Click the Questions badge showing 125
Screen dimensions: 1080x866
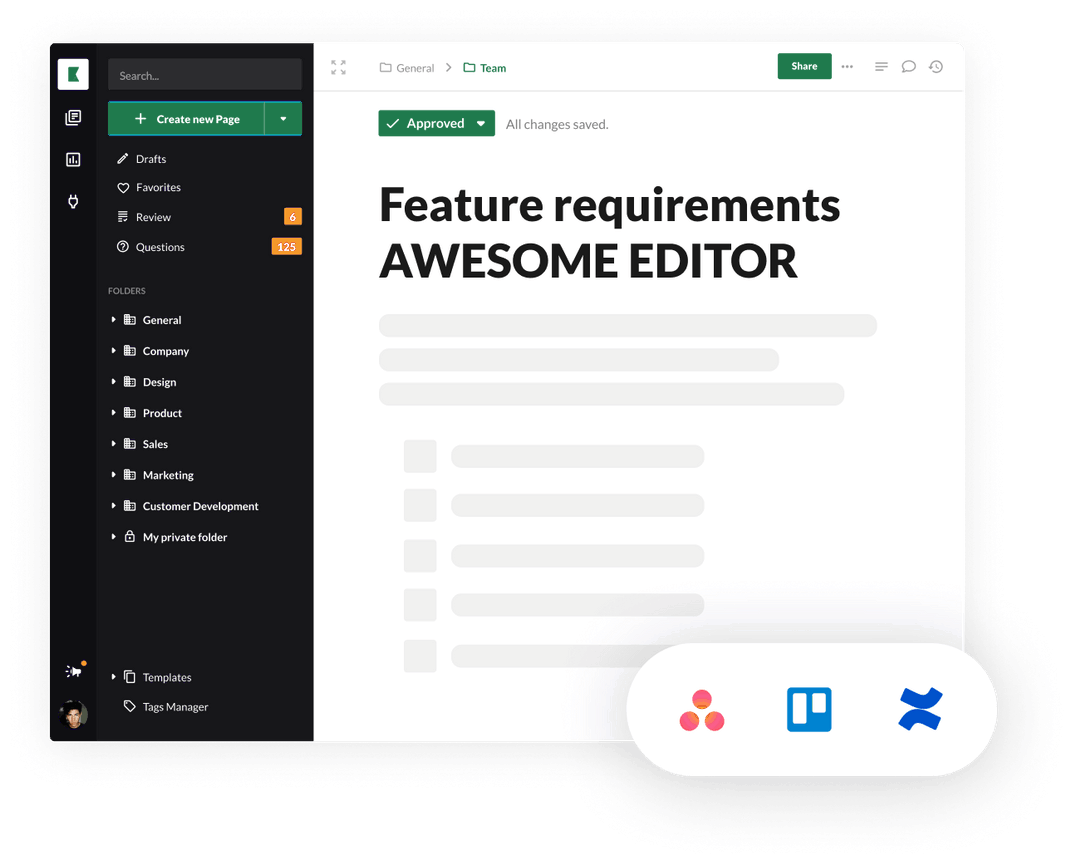(287, 247)
